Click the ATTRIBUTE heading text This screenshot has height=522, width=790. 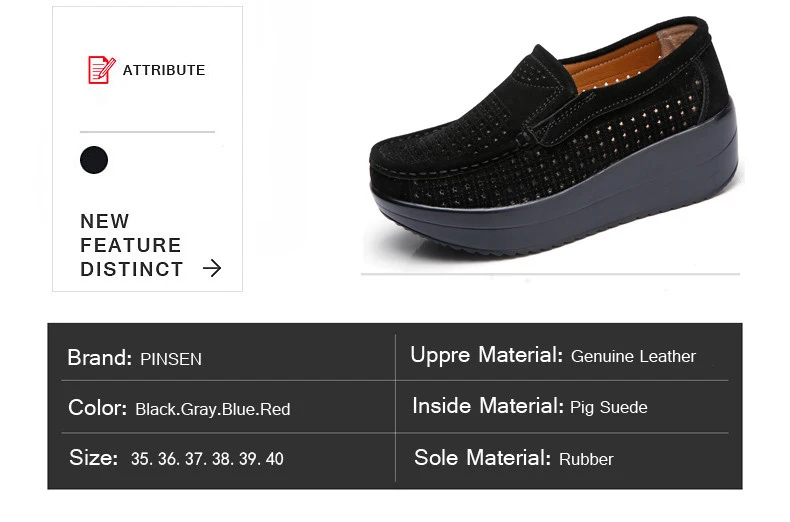coord(163,70)
